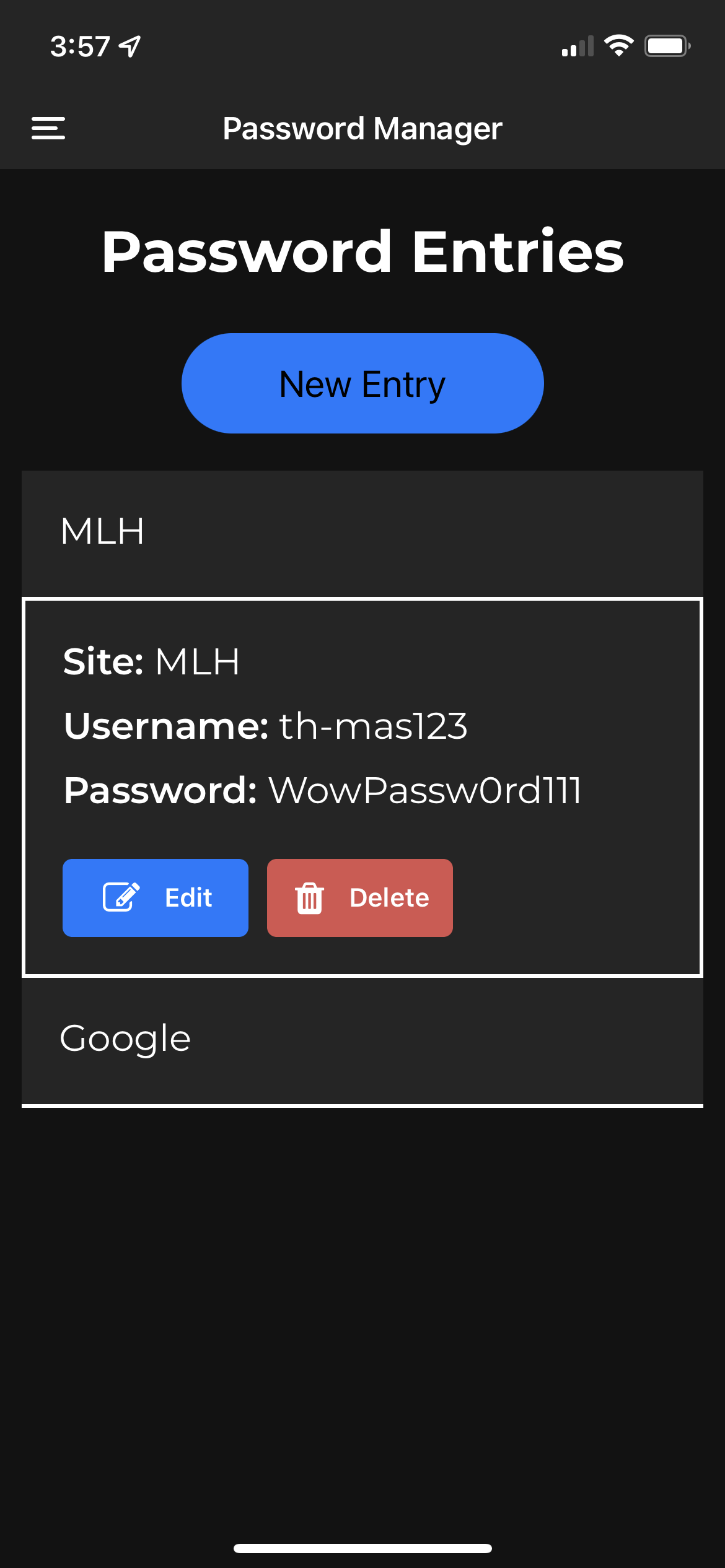
Task: Tap the home indicator bar
Action: [x=362, y=1548]
